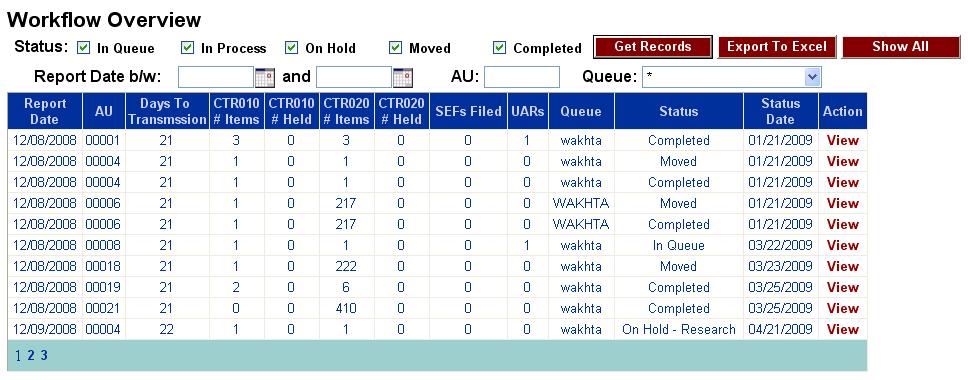The height and width of the screenshot is (380, 968).
Task: Click into the AU input field
Action: pyautogui.click(x=522, y=78)
